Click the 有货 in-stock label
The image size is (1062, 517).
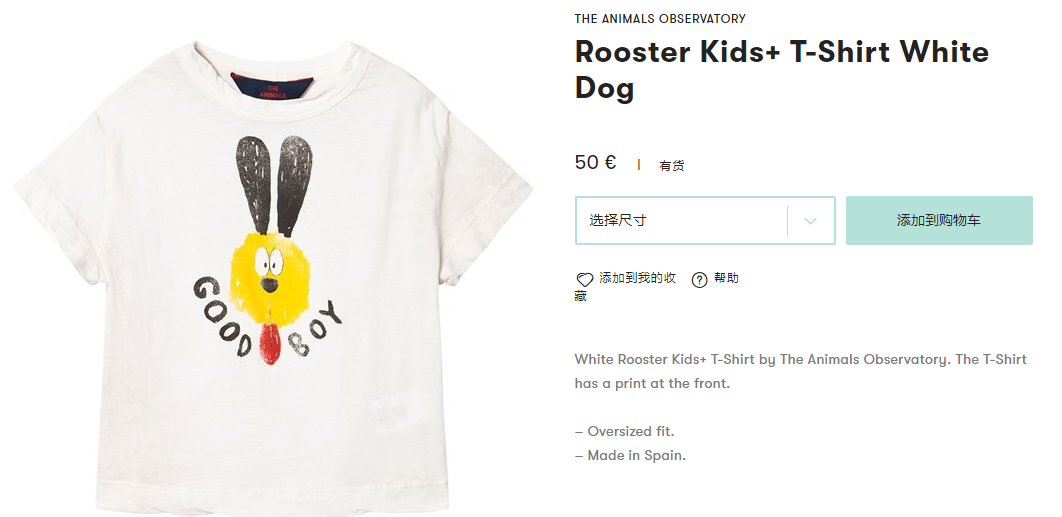tap(672, 165)
